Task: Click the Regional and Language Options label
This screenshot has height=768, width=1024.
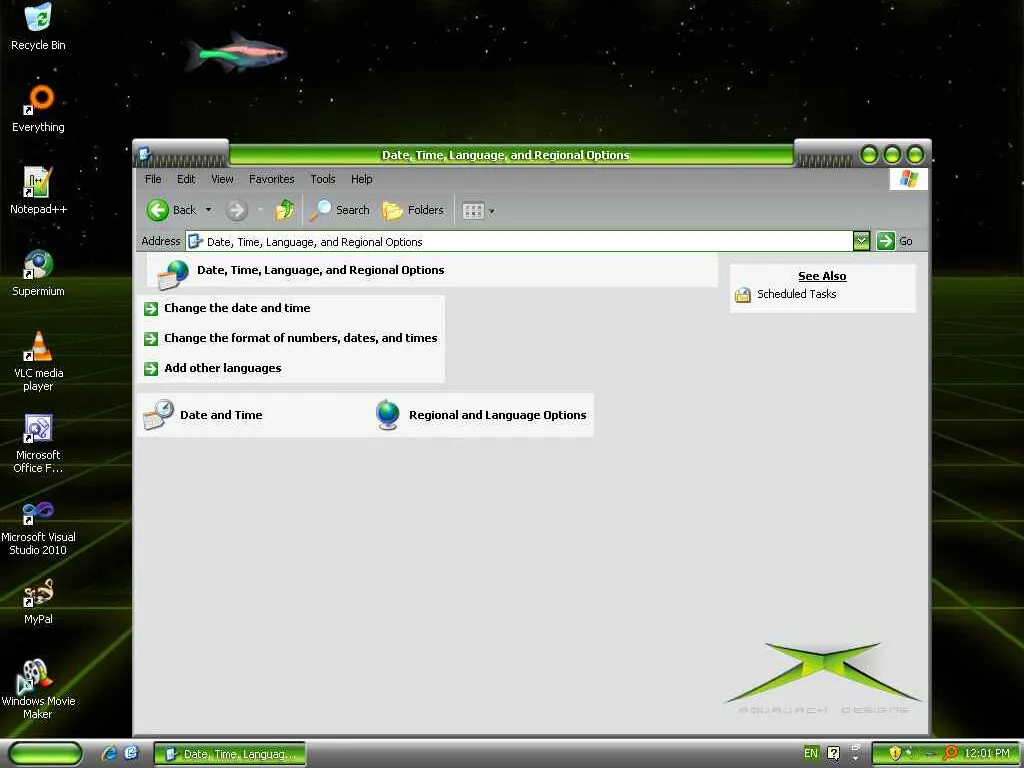Action: coord(498,415)
